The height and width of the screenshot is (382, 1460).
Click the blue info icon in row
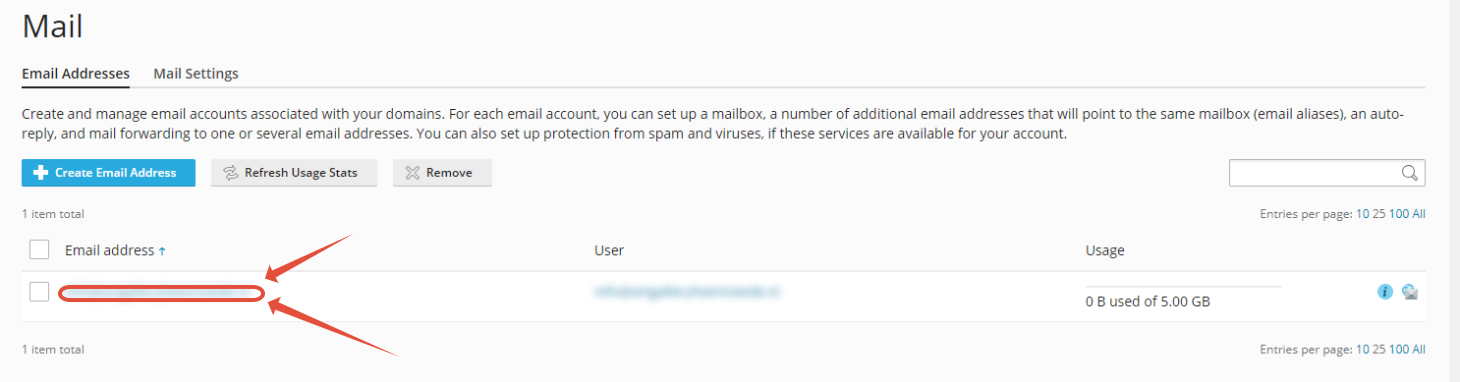[1385, 292]
